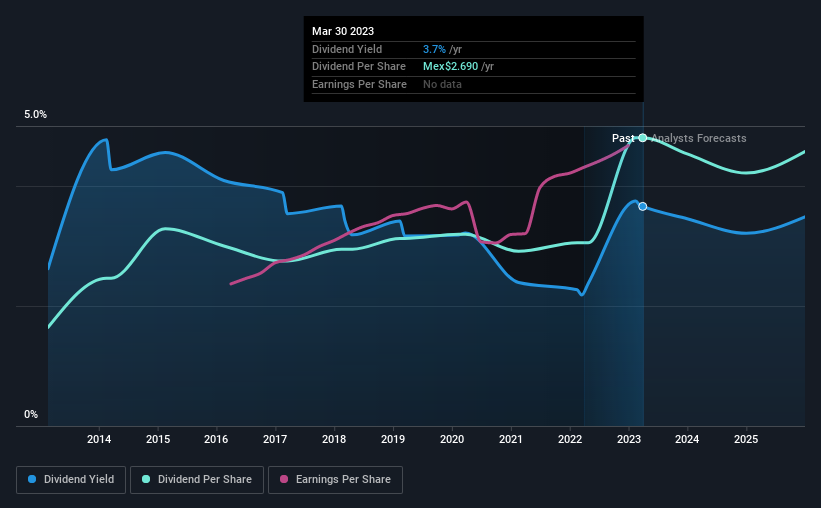Toggle the Earnings Per Share legend button
This screenshot has width=821, height=508.
335,480
